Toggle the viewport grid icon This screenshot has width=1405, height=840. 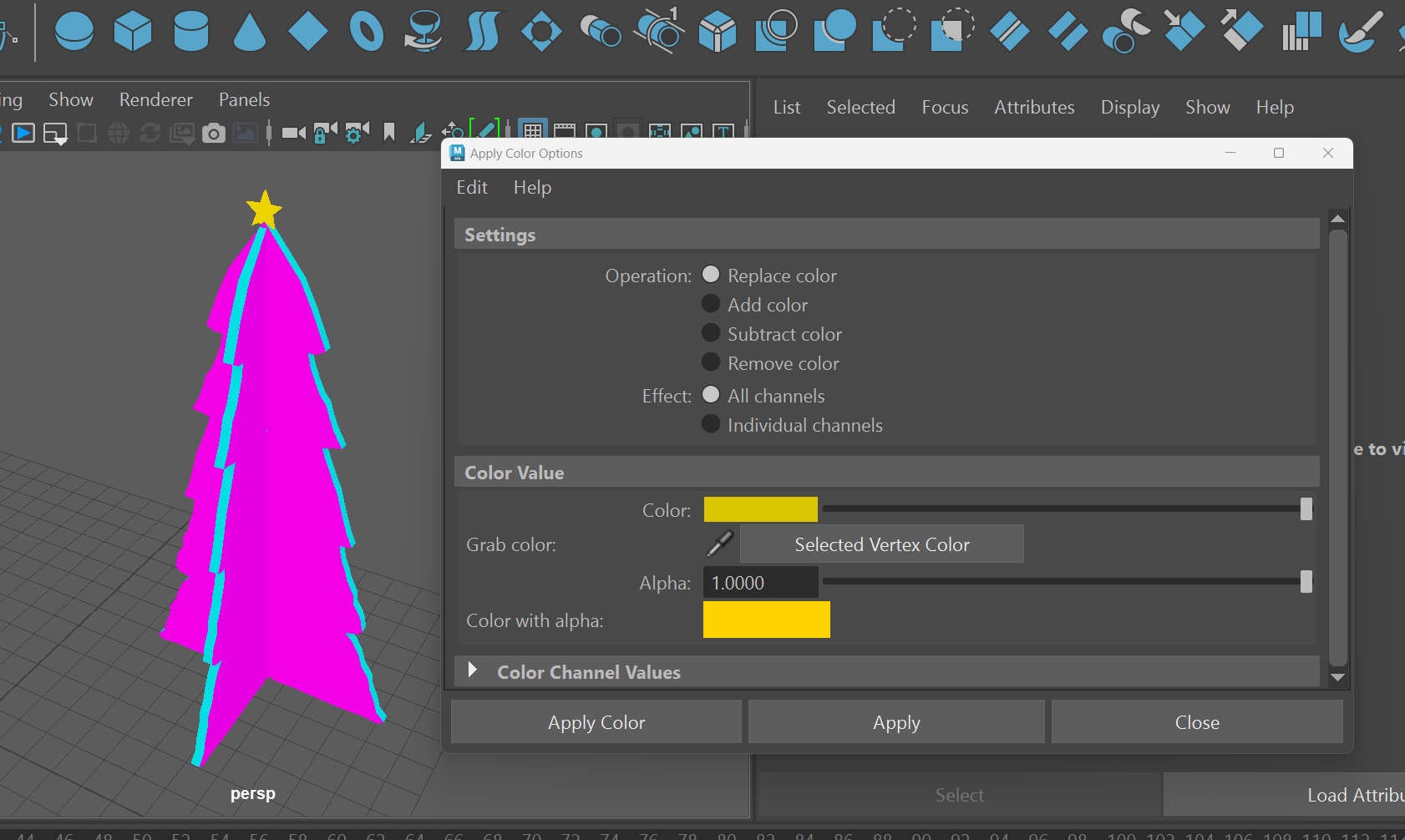pyautogui.click(x=532, y=131)
